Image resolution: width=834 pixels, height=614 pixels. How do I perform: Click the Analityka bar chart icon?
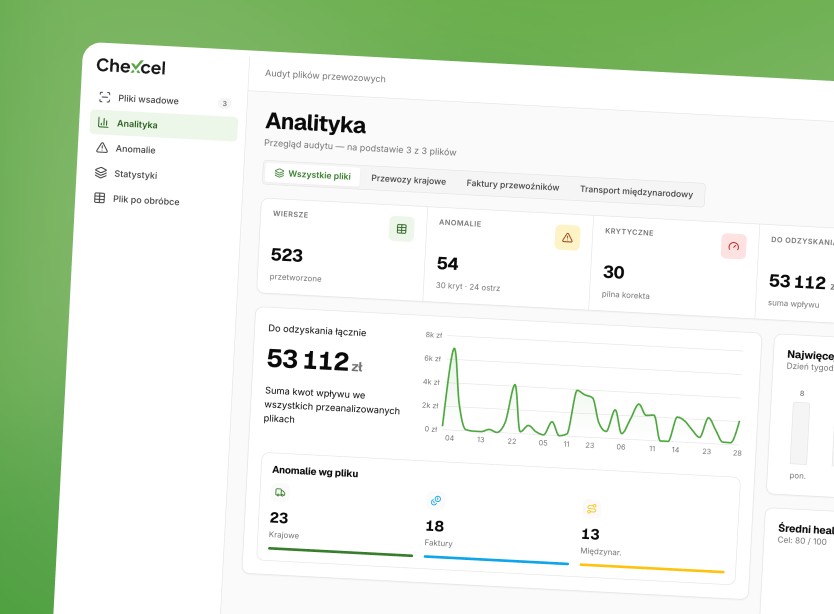tap(103, 122)
